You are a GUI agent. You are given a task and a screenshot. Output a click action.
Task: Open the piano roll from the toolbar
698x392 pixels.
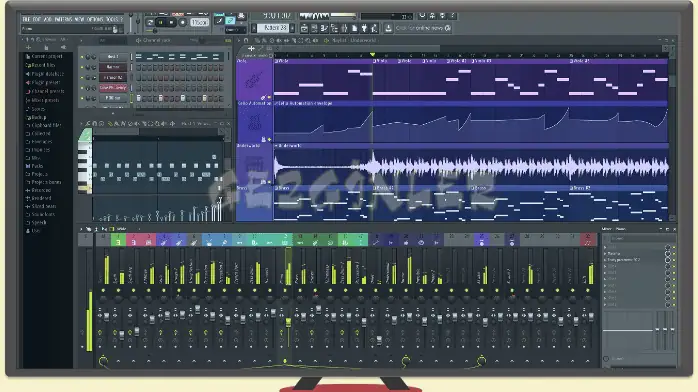325,28
